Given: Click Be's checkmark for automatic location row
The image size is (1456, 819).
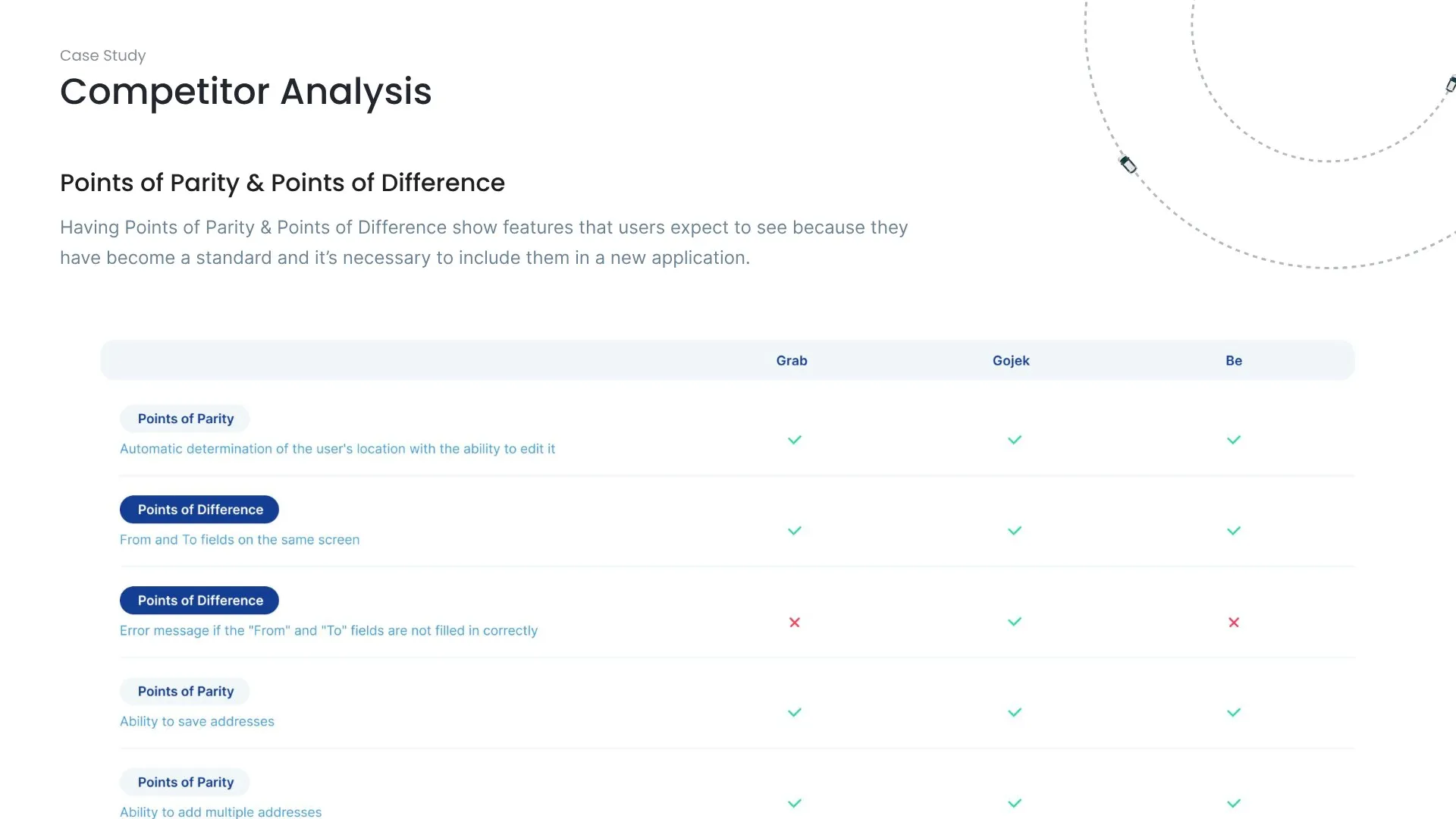Looking at the screenshot, I should (x=1234, y=440).
